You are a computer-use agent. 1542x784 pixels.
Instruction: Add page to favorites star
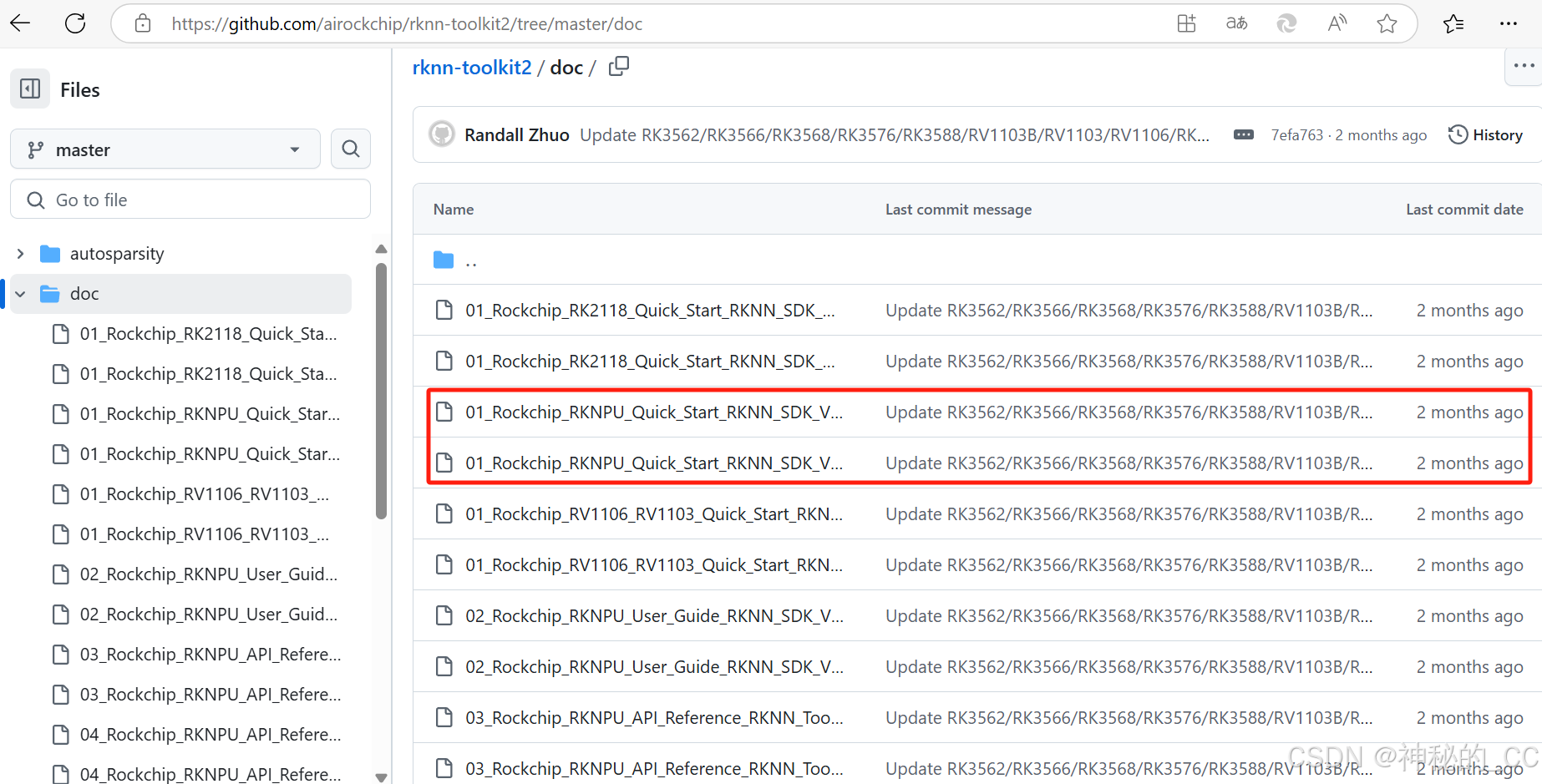click(x=1387, y=23)
